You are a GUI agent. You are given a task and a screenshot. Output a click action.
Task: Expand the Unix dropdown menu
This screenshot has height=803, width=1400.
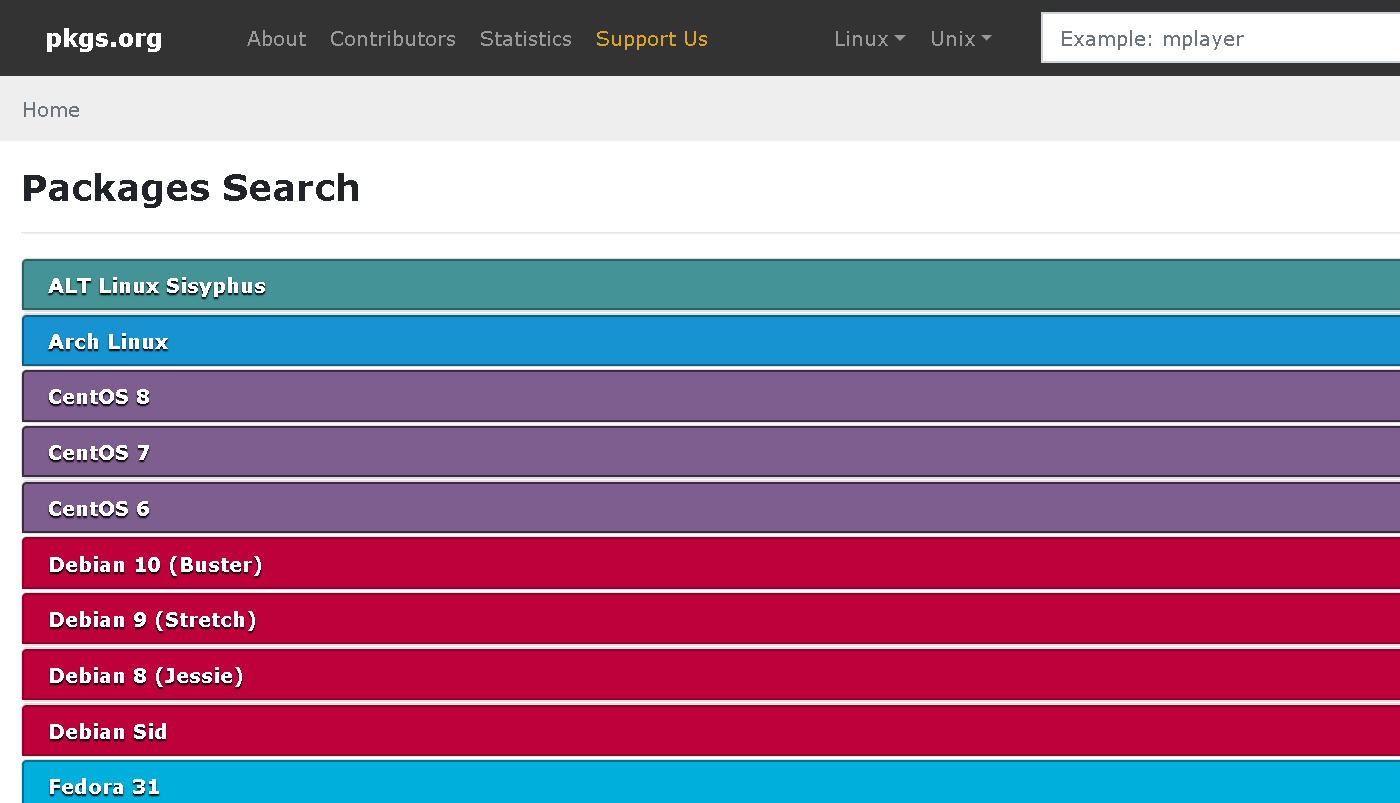pos(960,39)
